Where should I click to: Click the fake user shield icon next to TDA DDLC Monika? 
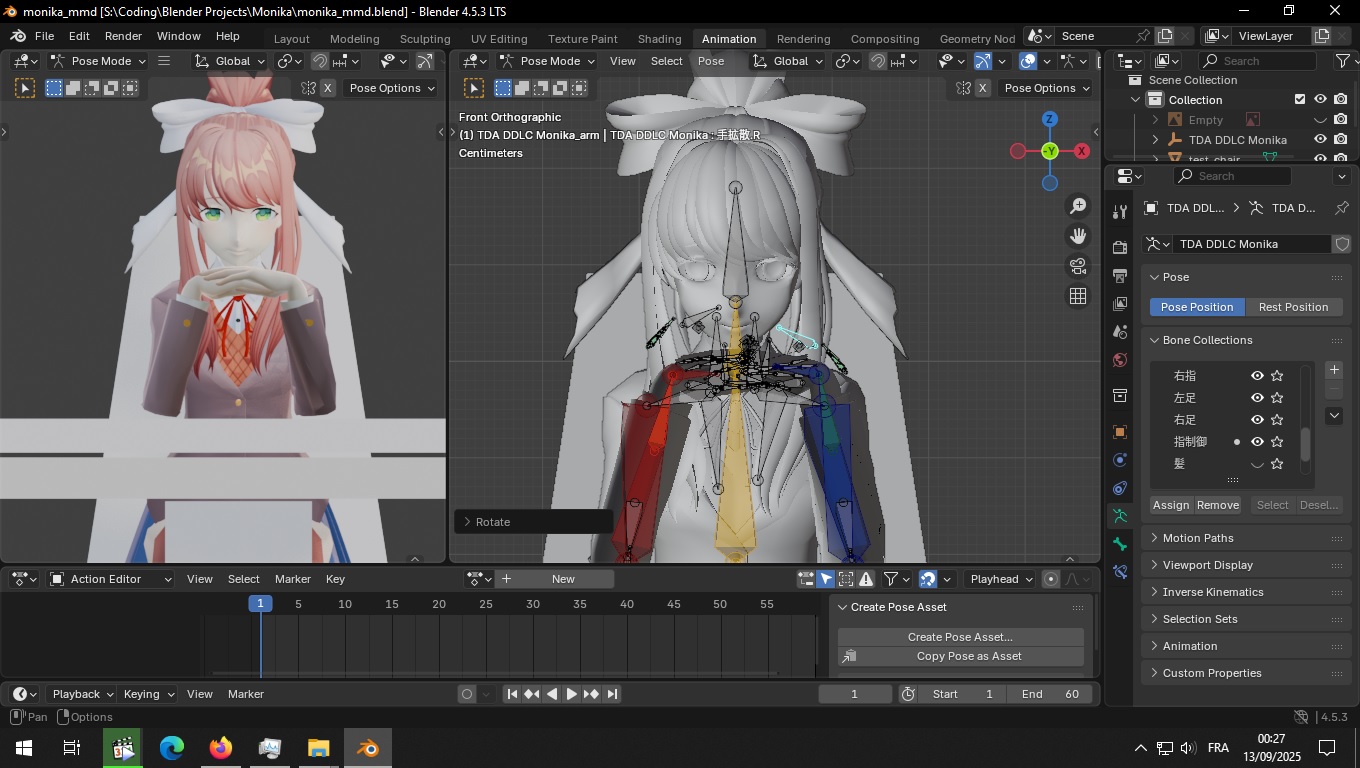tap(1342, 244)
